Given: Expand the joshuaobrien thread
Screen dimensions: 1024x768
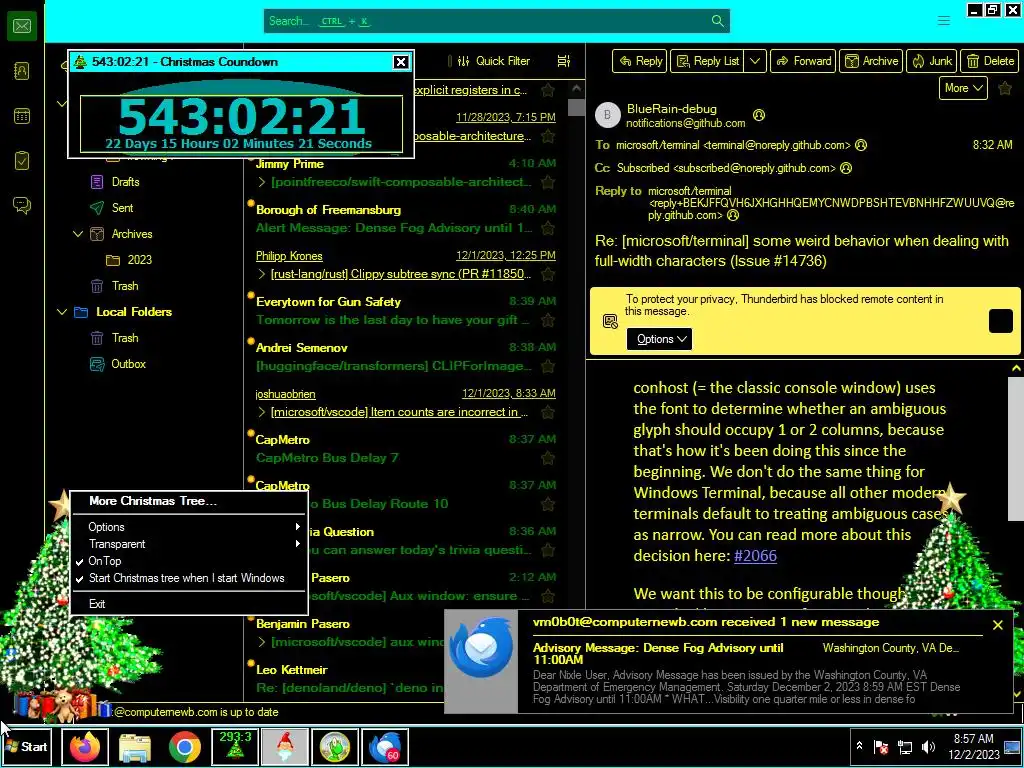Looking at the screenshot, I should pos(262,412).
